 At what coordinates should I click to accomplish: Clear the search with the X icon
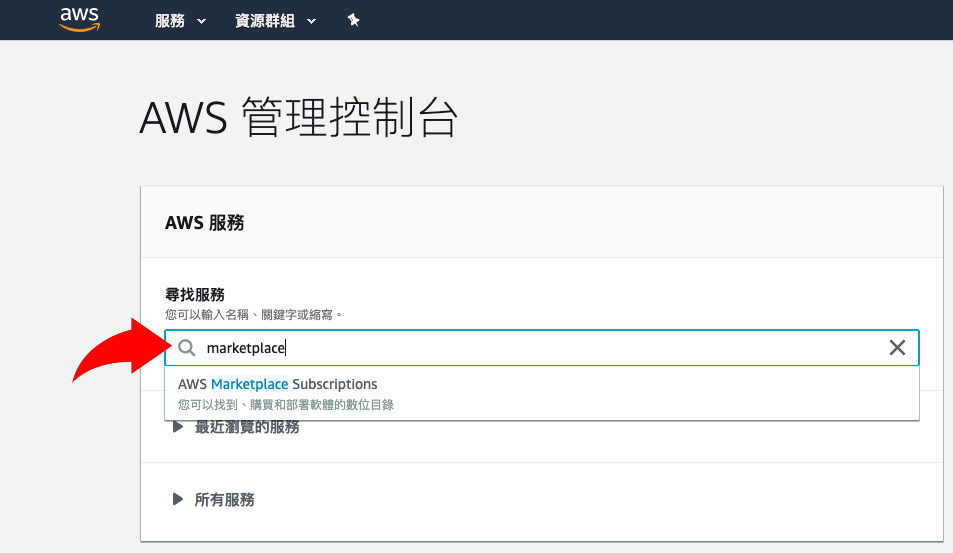(897, 348)
